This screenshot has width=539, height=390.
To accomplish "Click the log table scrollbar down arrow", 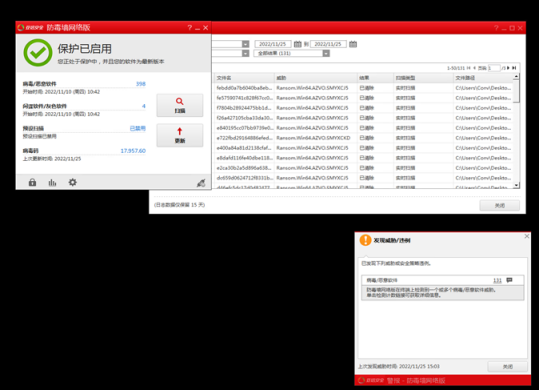I will (516, 185).
